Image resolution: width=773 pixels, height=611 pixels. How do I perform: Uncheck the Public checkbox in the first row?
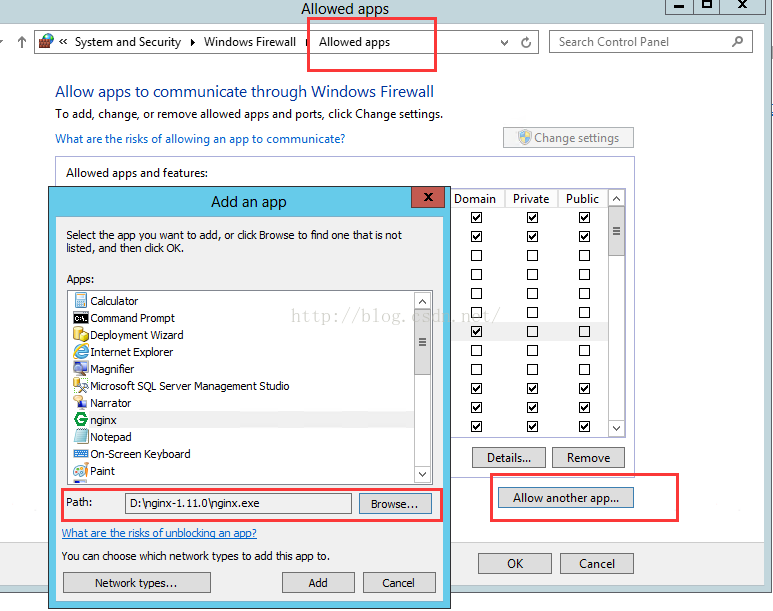tap(584, 217)
